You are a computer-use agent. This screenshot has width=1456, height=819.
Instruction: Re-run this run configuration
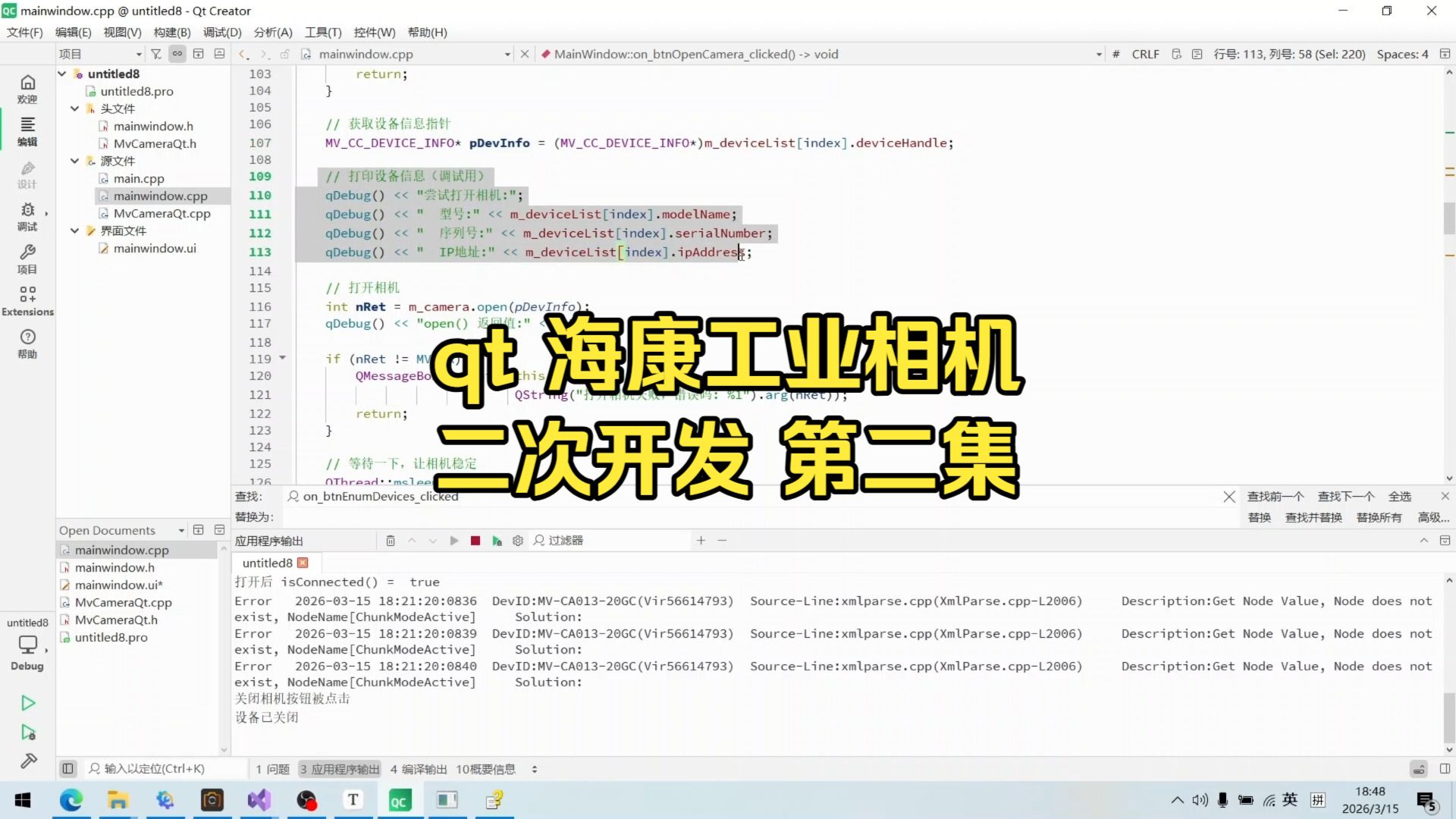[x=454, y=541]
